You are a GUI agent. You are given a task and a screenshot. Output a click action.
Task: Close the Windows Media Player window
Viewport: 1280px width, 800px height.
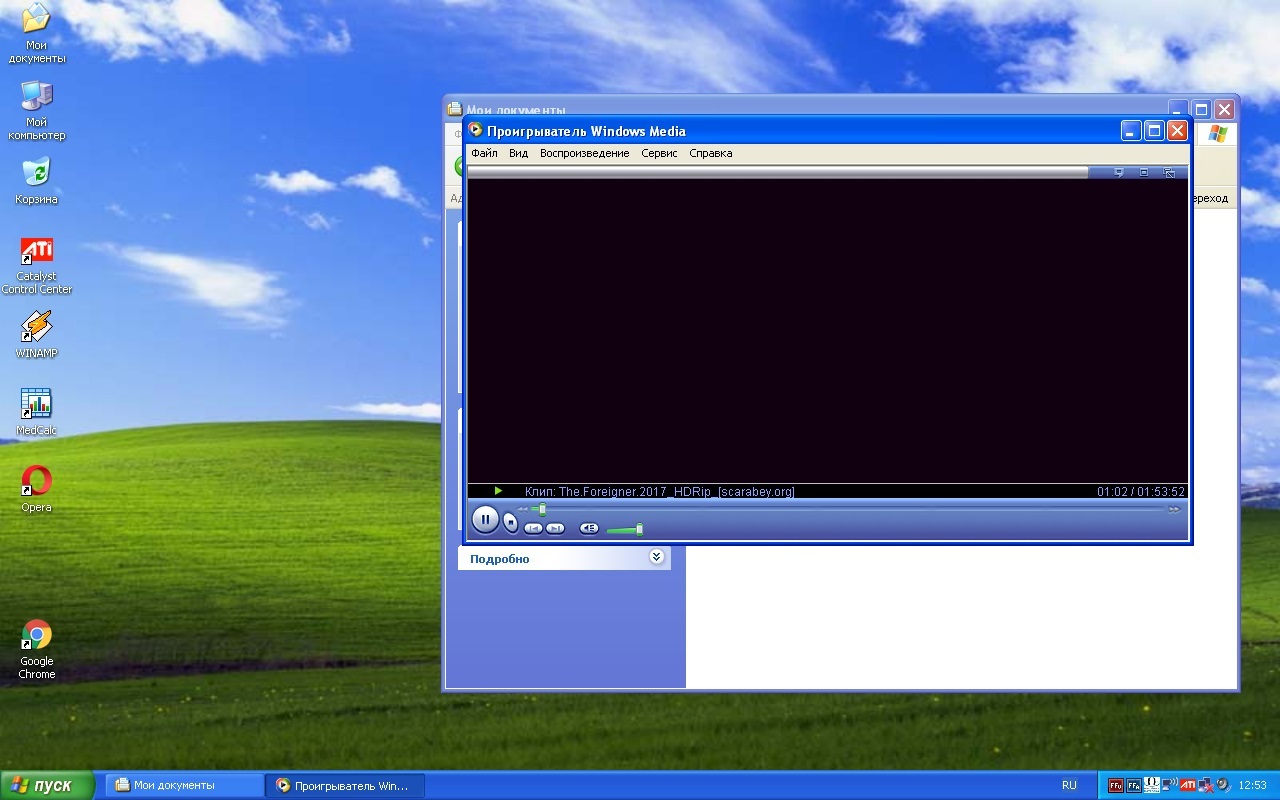[1177, 131]
